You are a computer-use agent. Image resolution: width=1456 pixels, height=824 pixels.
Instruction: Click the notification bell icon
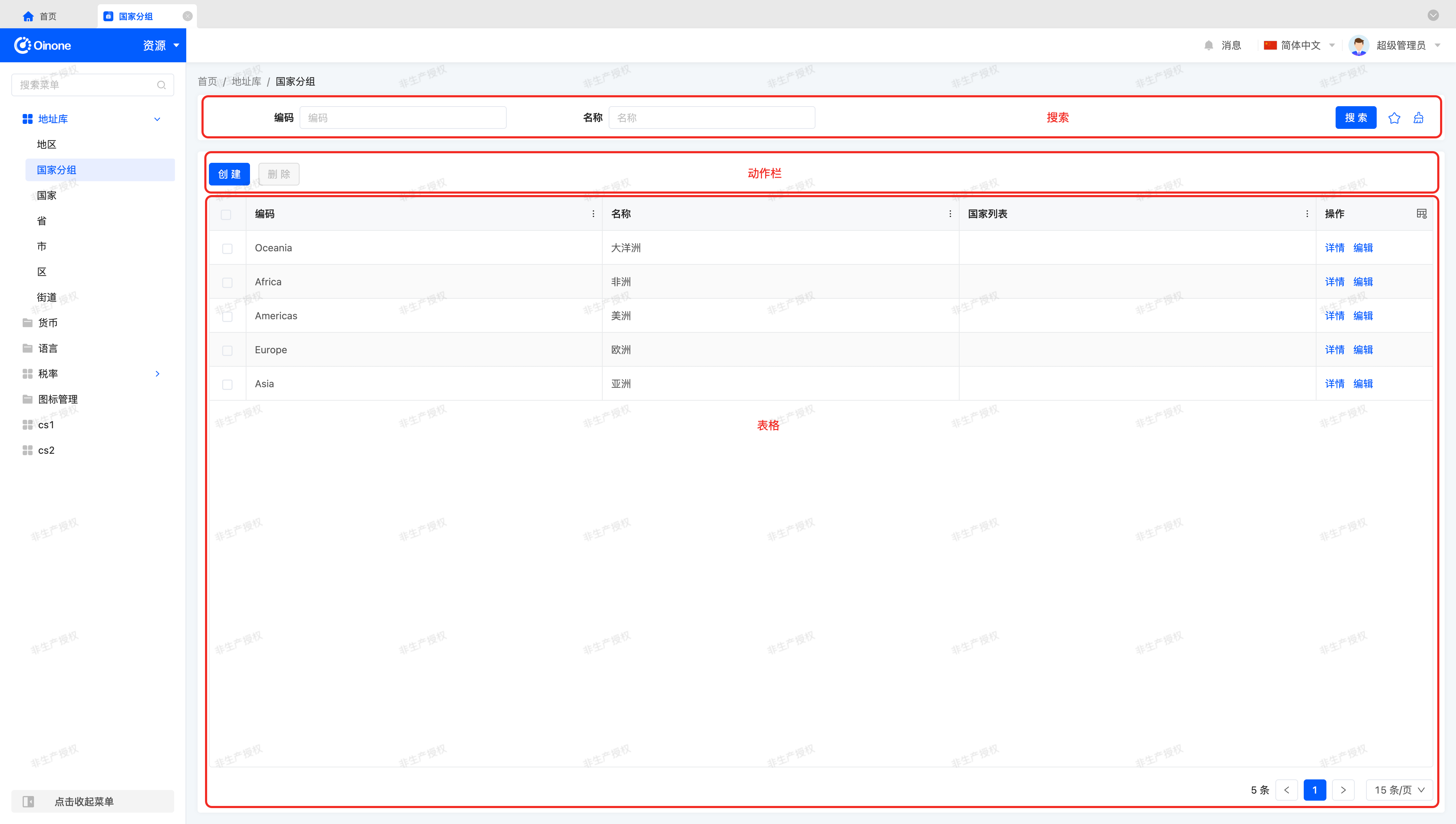click(1208, 45)
